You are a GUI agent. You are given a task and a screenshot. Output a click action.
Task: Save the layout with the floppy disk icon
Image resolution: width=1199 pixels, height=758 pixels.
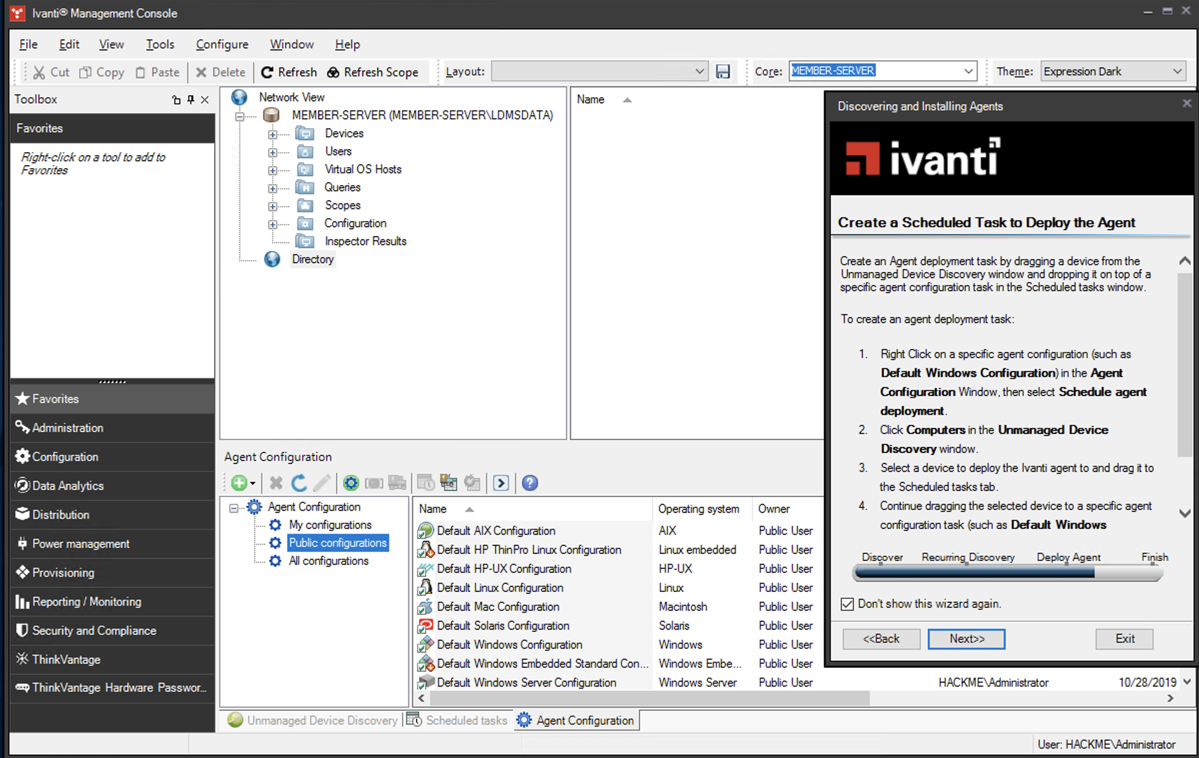tap(723, 72)
